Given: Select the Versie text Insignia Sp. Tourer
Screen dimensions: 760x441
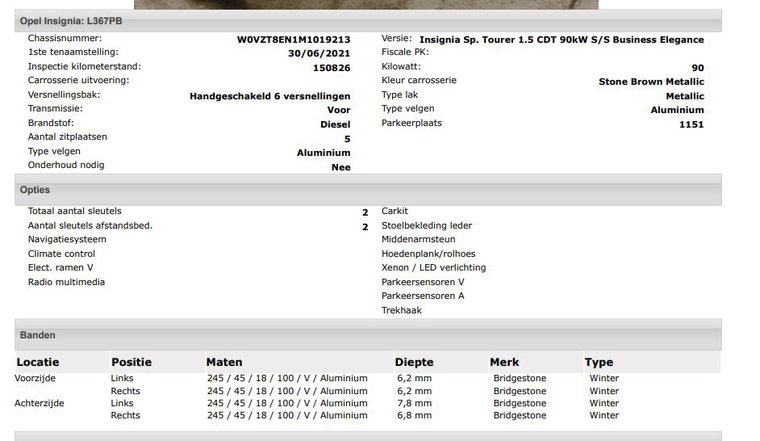Looking at the screenshot, I should [467, 40].
